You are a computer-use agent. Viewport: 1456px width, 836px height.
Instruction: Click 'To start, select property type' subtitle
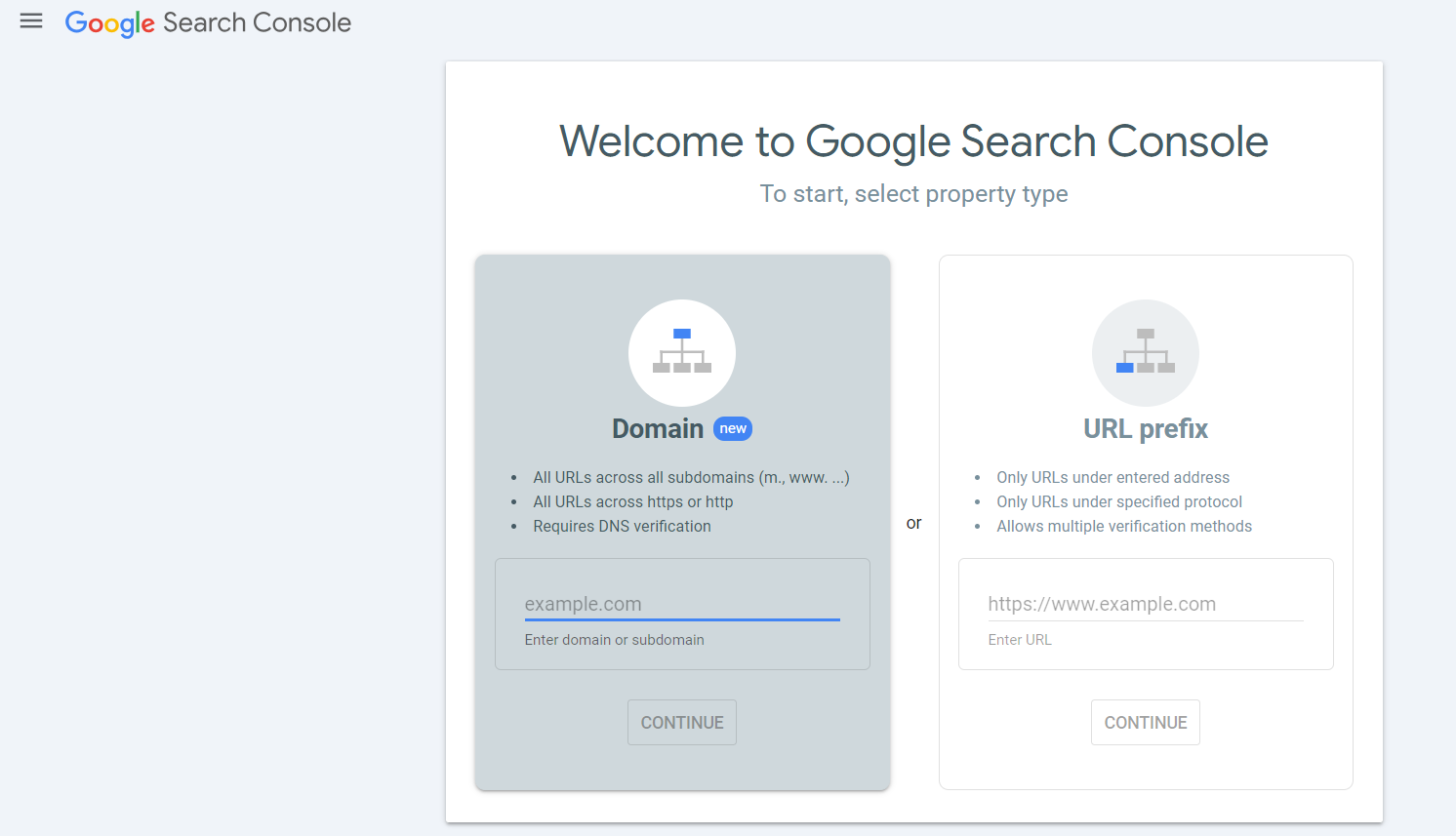point(913,194)
